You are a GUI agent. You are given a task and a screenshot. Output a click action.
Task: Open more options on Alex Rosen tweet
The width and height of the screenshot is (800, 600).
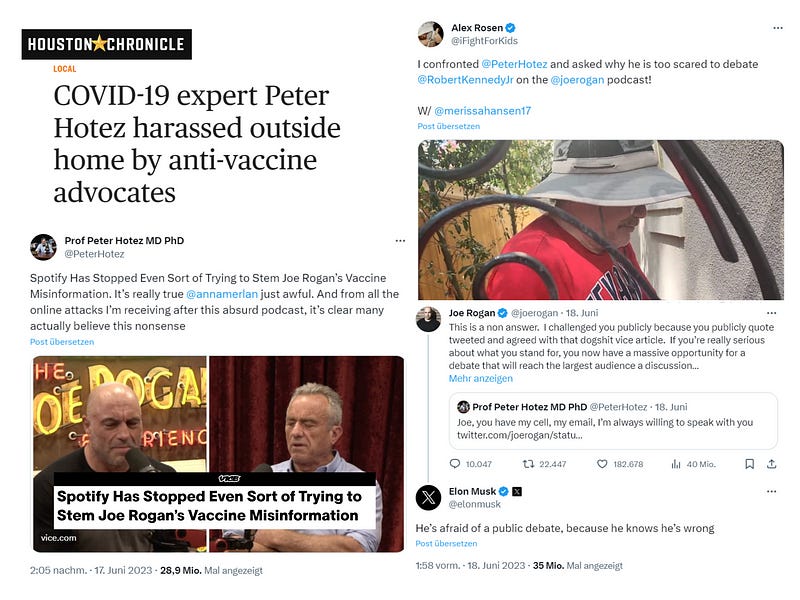pos(778,28)
